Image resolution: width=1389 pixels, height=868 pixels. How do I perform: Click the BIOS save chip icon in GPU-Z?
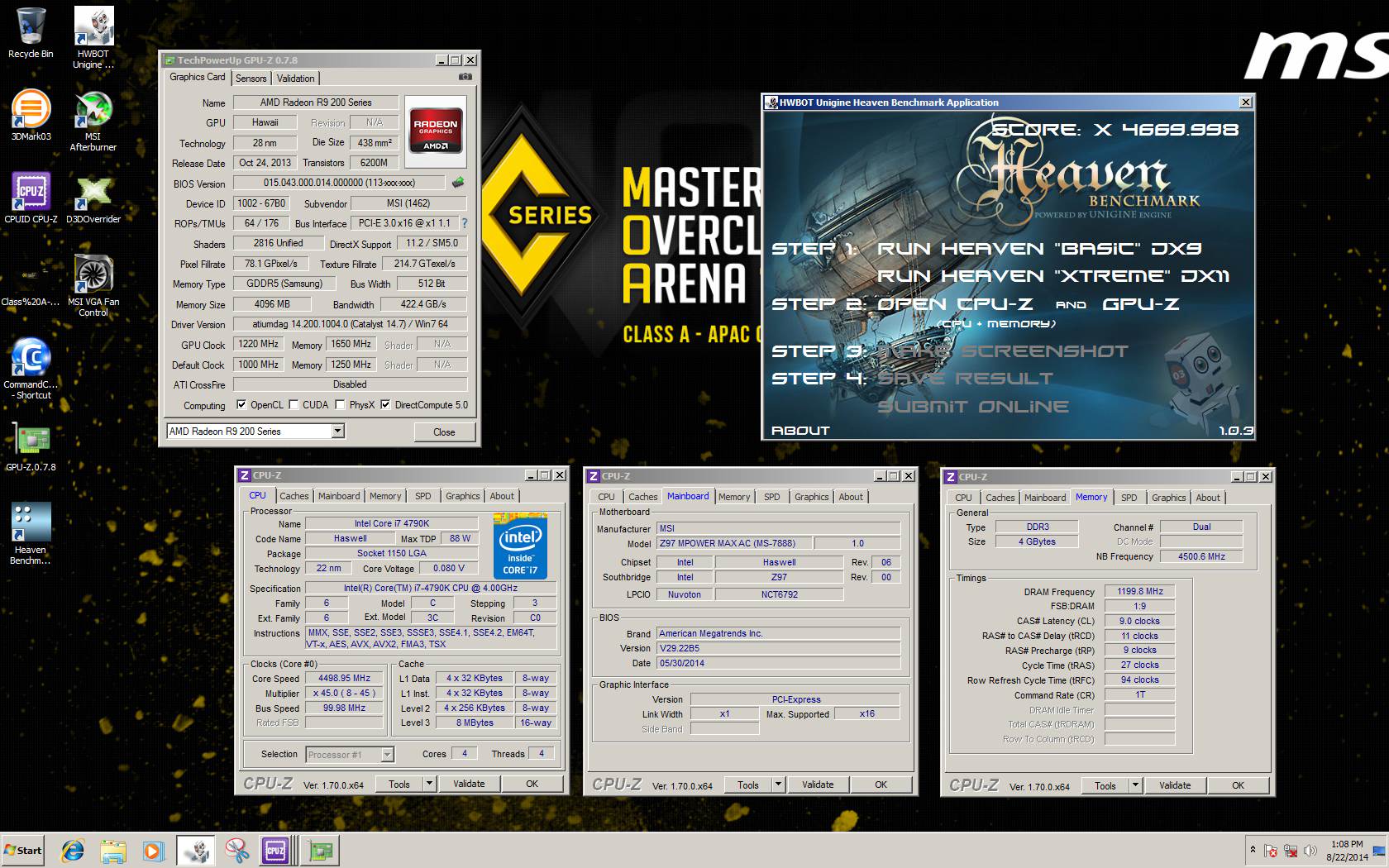pos(458,183)
